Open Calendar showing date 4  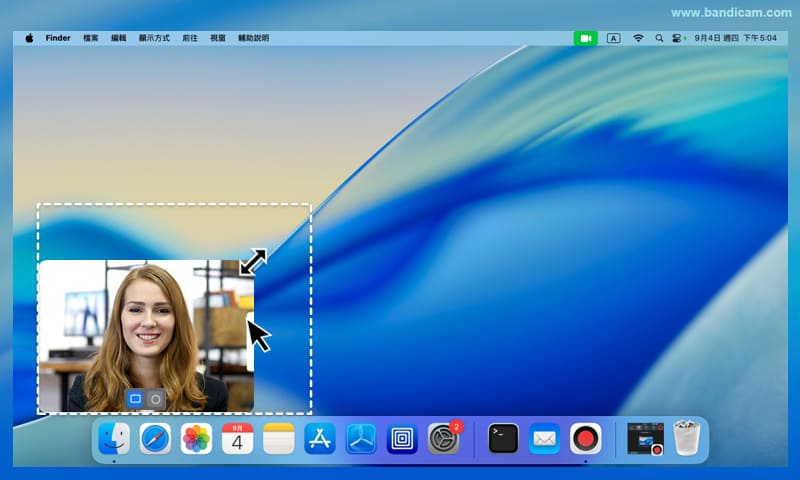[237, 439]
